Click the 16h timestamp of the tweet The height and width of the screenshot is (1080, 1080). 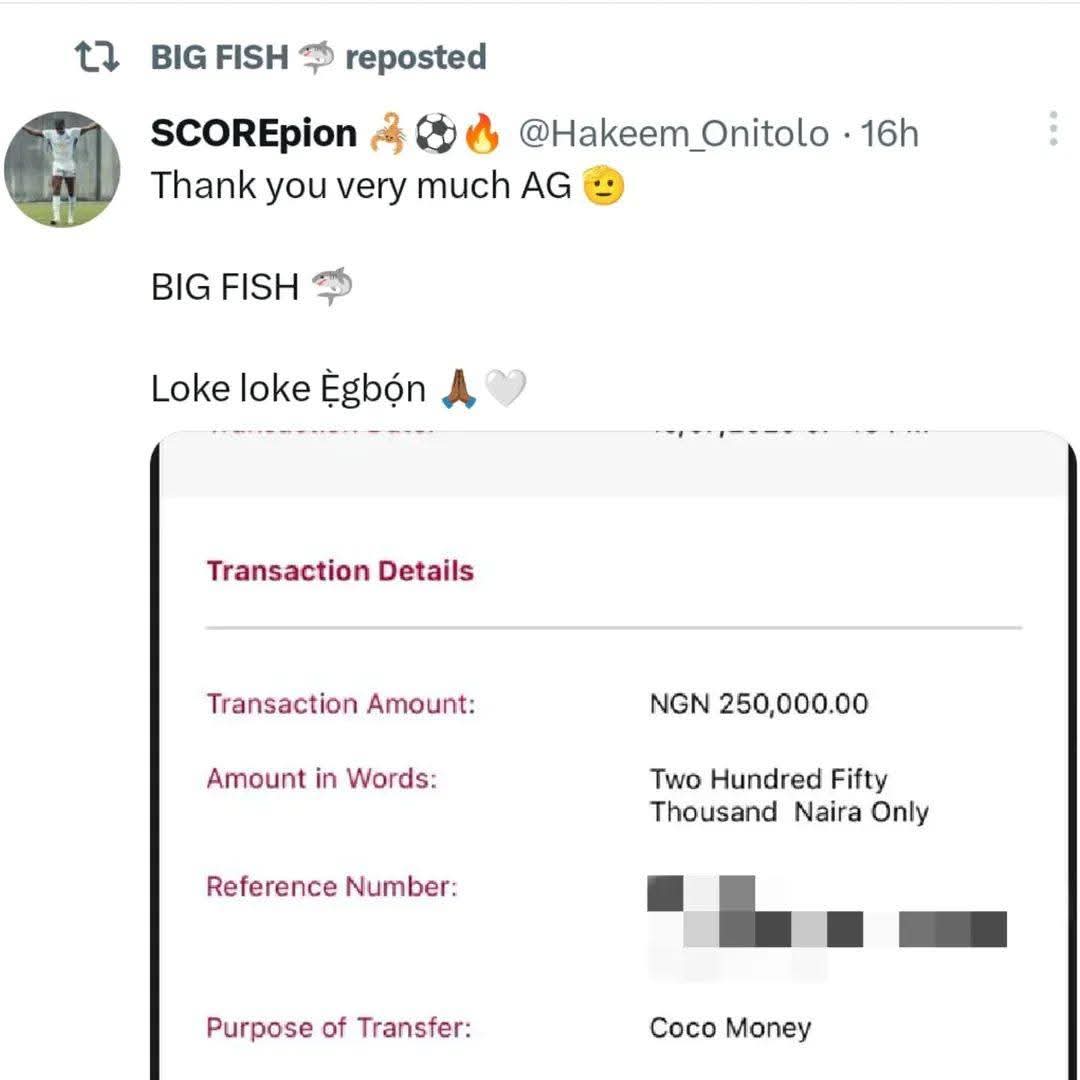pos(889,134)
